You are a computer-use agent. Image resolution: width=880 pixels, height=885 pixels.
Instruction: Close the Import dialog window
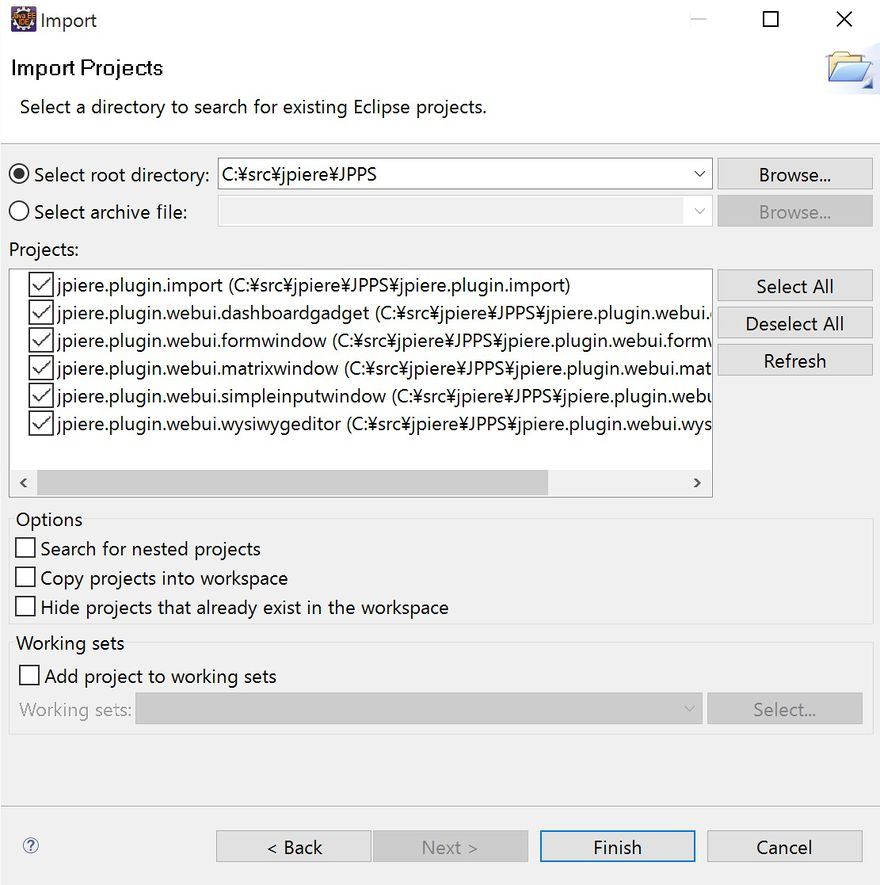coord(844,19)
